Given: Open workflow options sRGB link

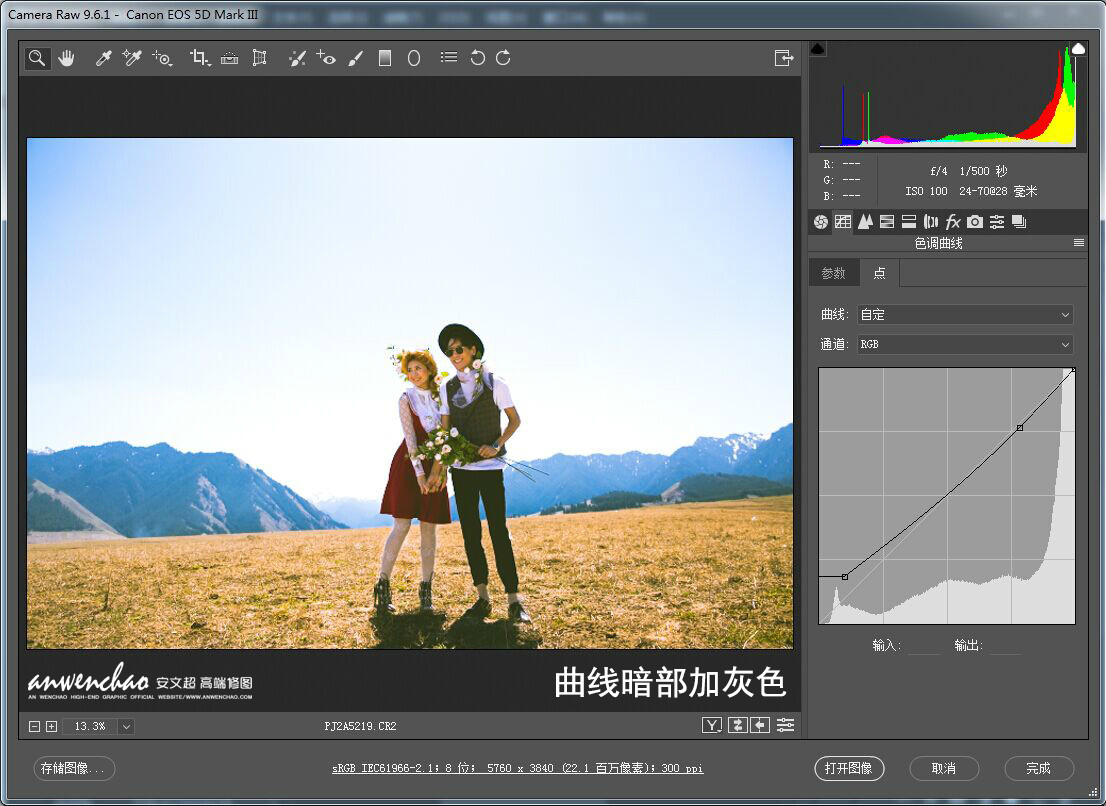Looking at the screenshot, I should click(517, 768).
